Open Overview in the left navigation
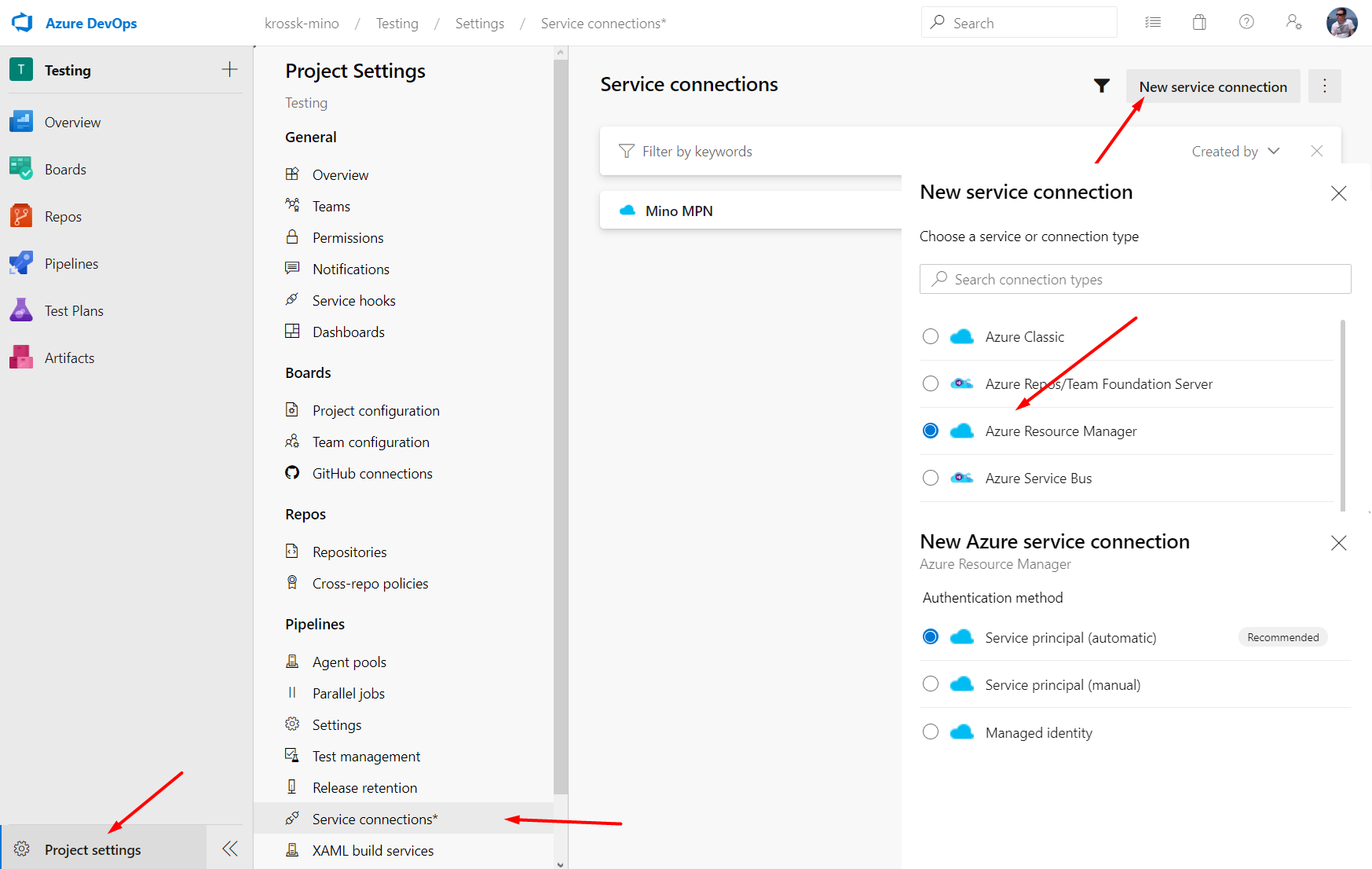 point(72,122)
